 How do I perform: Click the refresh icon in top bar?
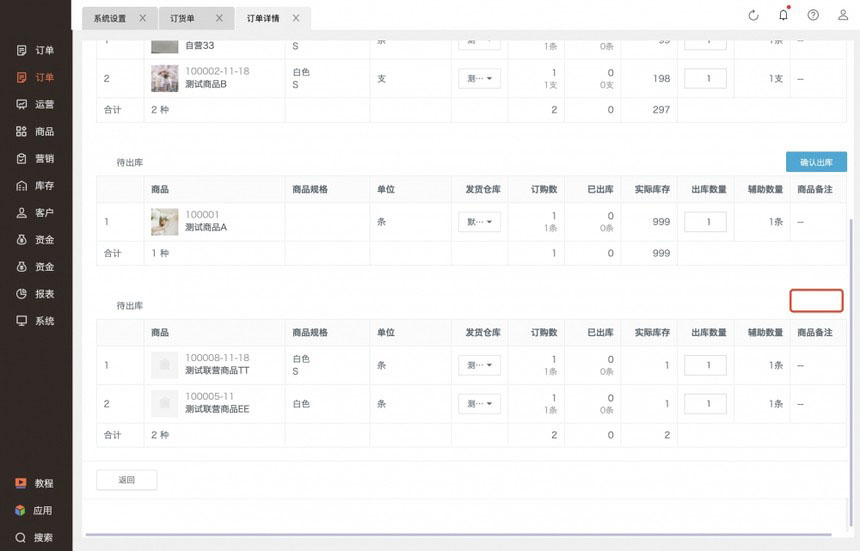[753, 15]
